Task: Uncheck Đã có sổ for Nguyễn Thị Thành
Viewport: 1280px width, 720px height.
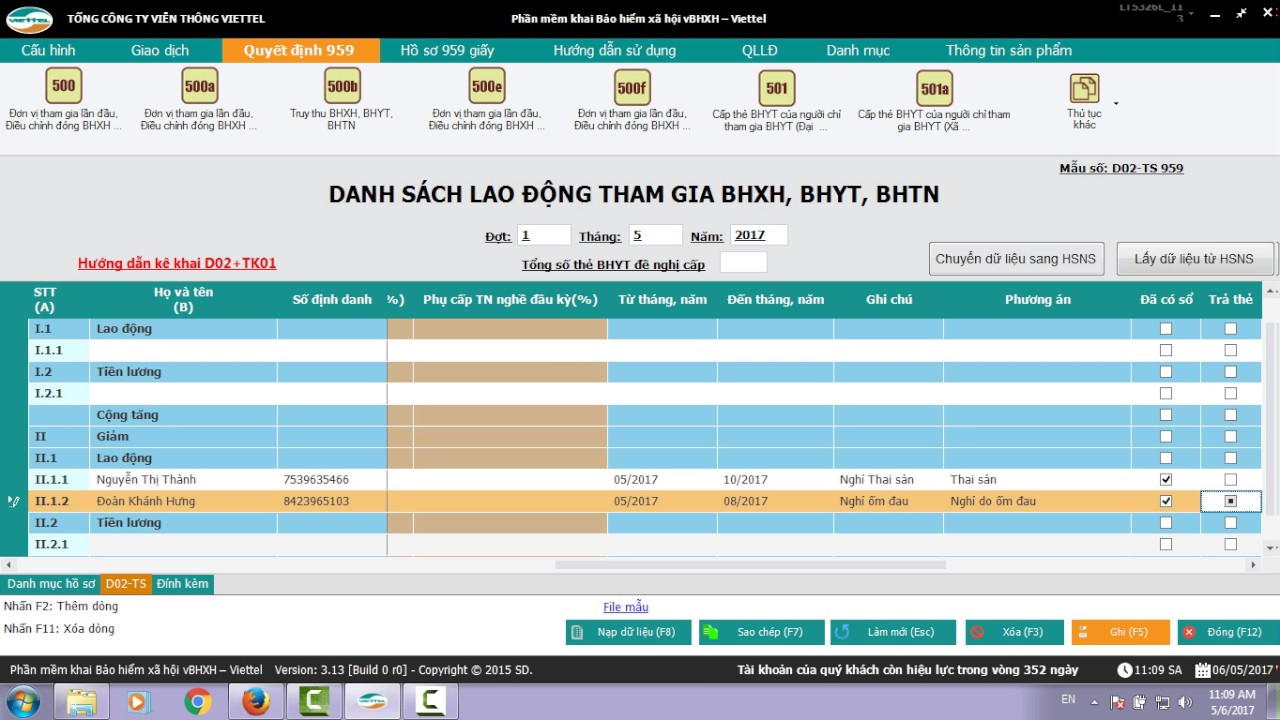Action: click(x=1165, y=479)
